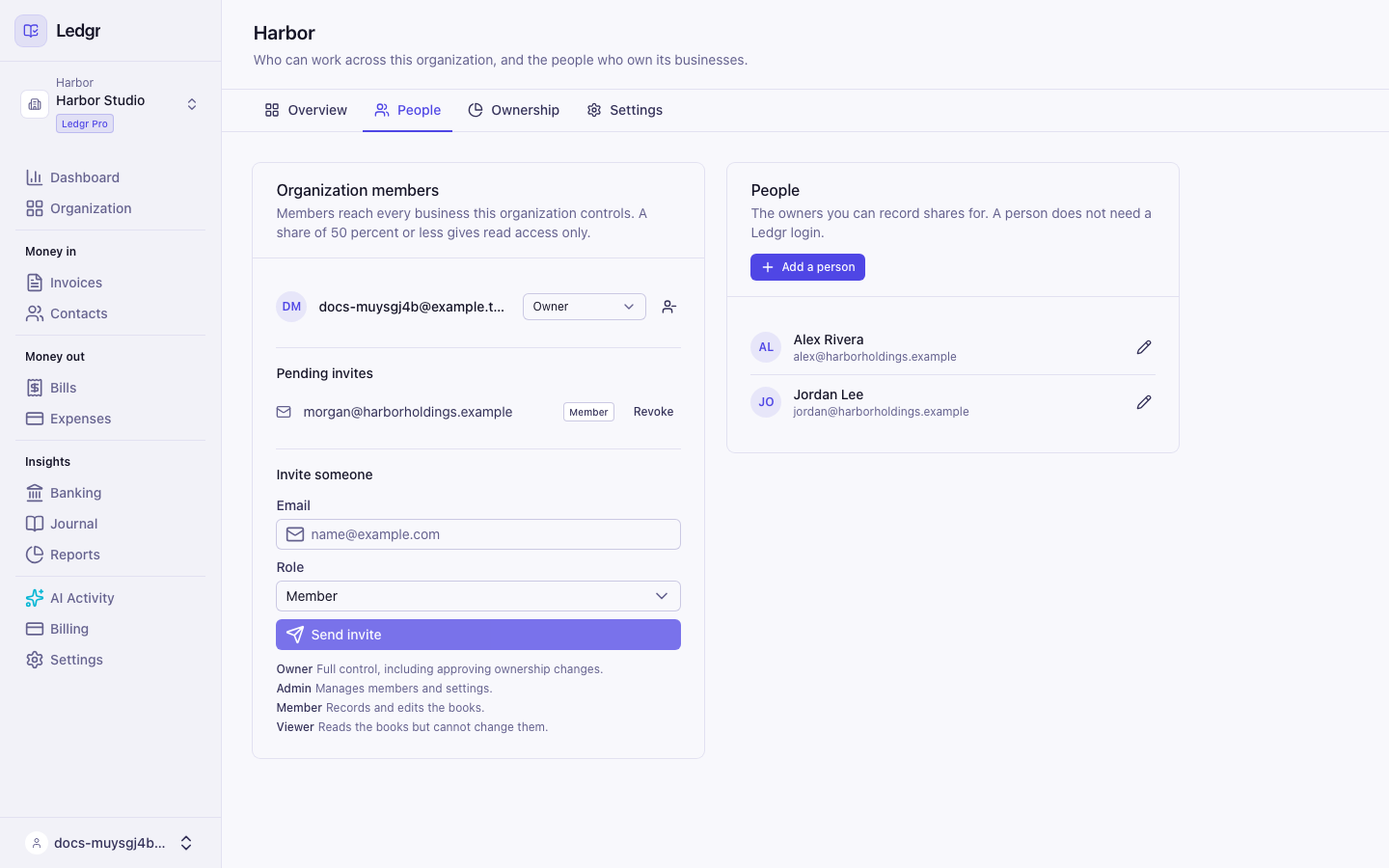
Task: Open Settings in the left sidebar
Action: [x=110, y=660]
